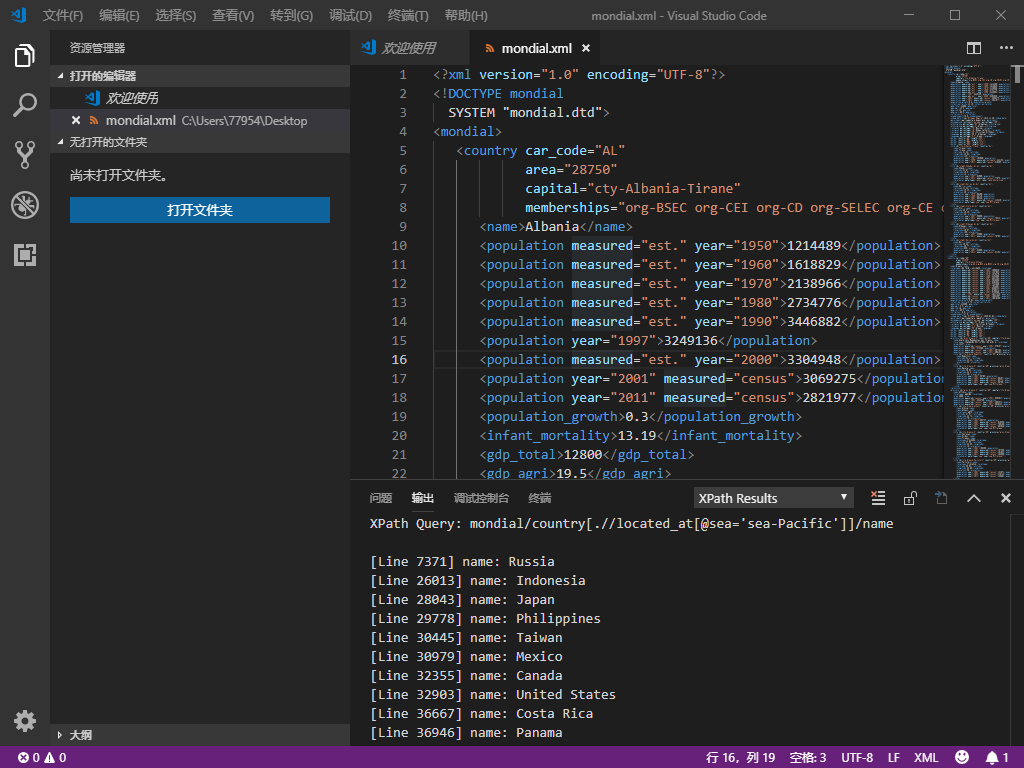Select 欢迎使用 in open editors list
This screenshot has height=768, width=1024.
[200, 98]
